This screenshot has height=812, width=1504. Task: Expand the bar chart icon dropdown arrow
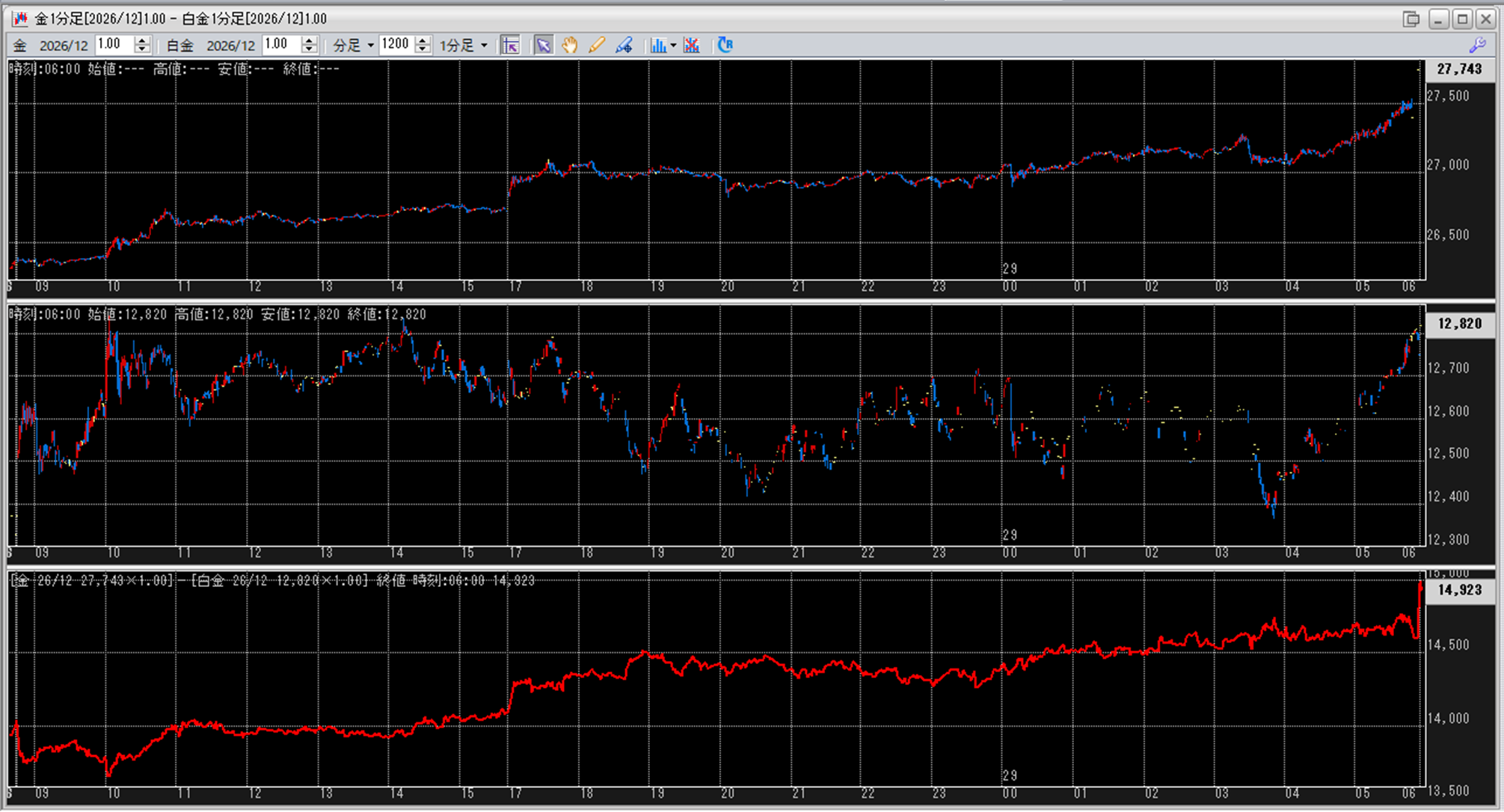point(673,46)
